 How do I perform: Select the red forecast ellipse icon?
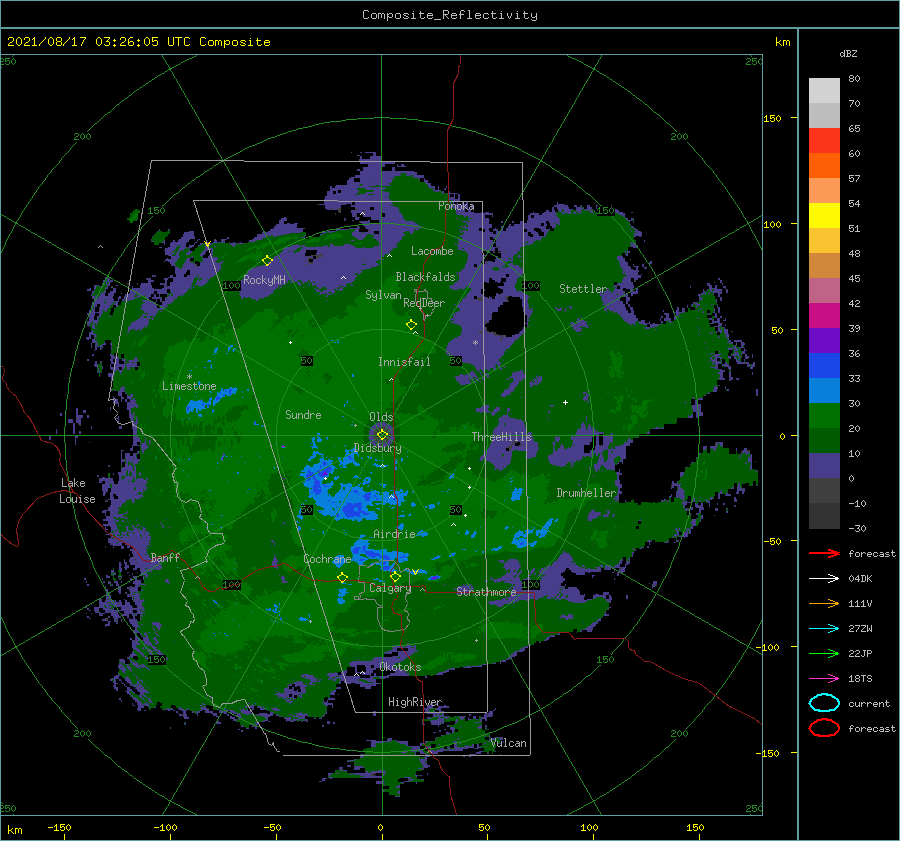click(824, 728)
